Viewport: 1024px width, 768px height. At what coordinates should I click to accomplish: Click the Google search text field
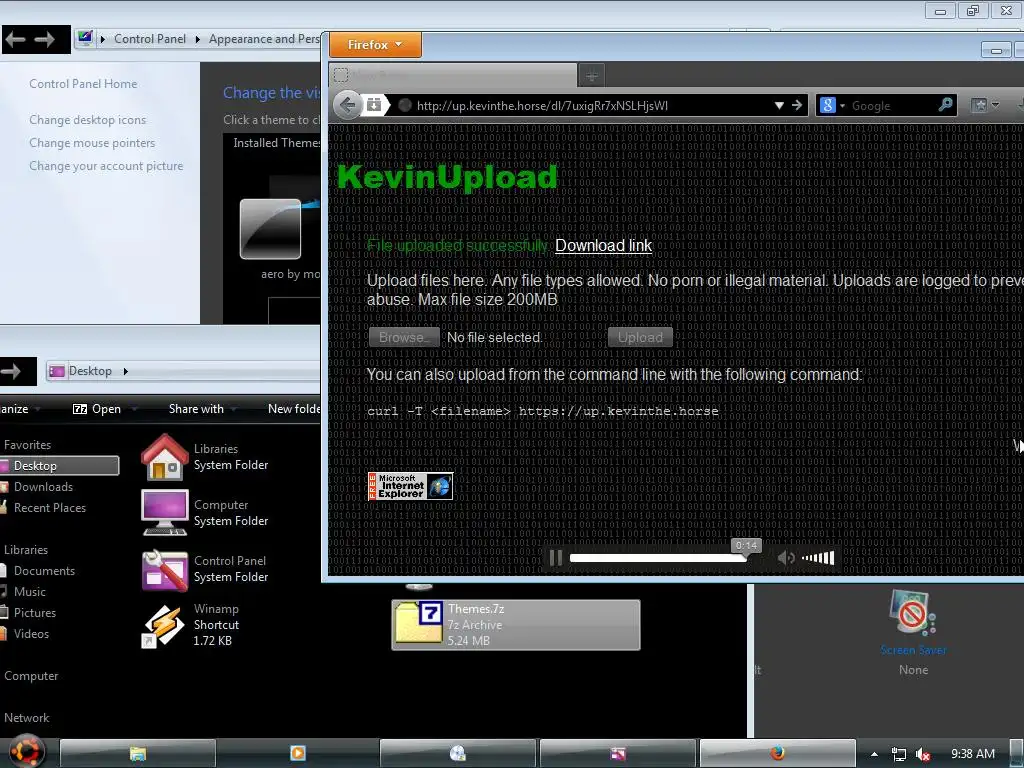pyautogui.click(x=892, y=106)
